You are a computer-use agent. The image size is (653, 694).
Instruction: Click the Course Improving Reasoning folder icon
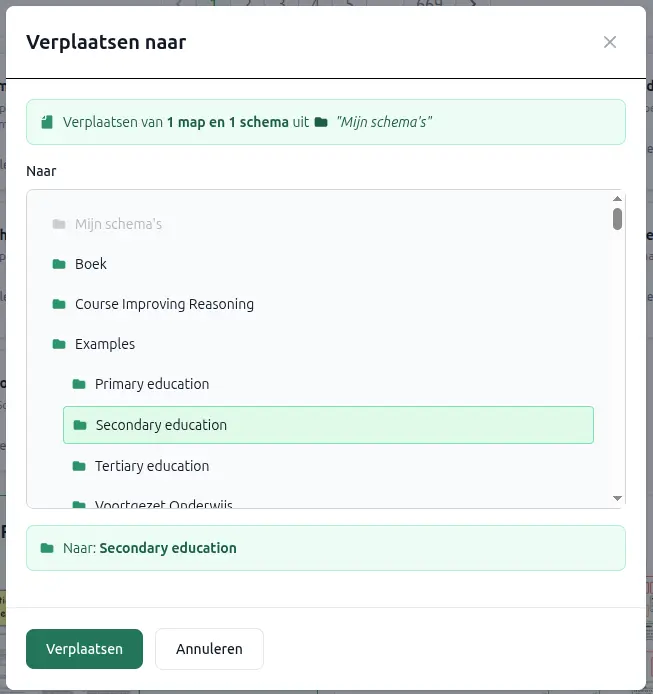click(x=59, y=304)
